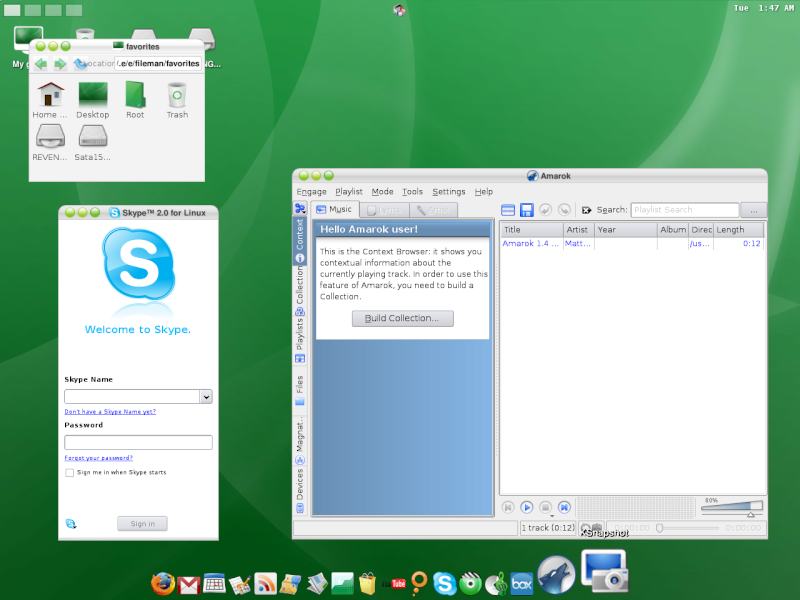Viewport: 800px width, 600px height.
Task: Expand the stop button dropdown arrow
Action: click(552, 515)
